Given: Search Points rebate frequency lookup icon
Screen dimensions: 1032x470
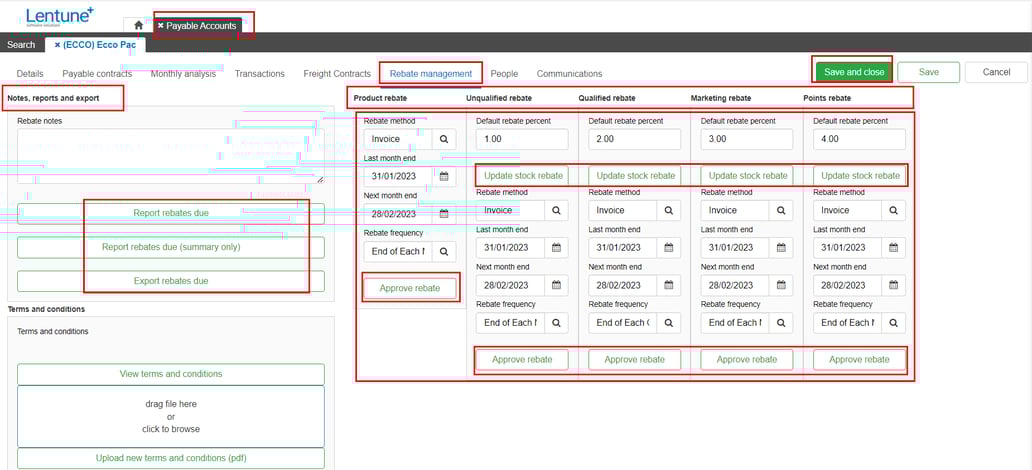Looking at the screenshot, I should click(894, 323).
